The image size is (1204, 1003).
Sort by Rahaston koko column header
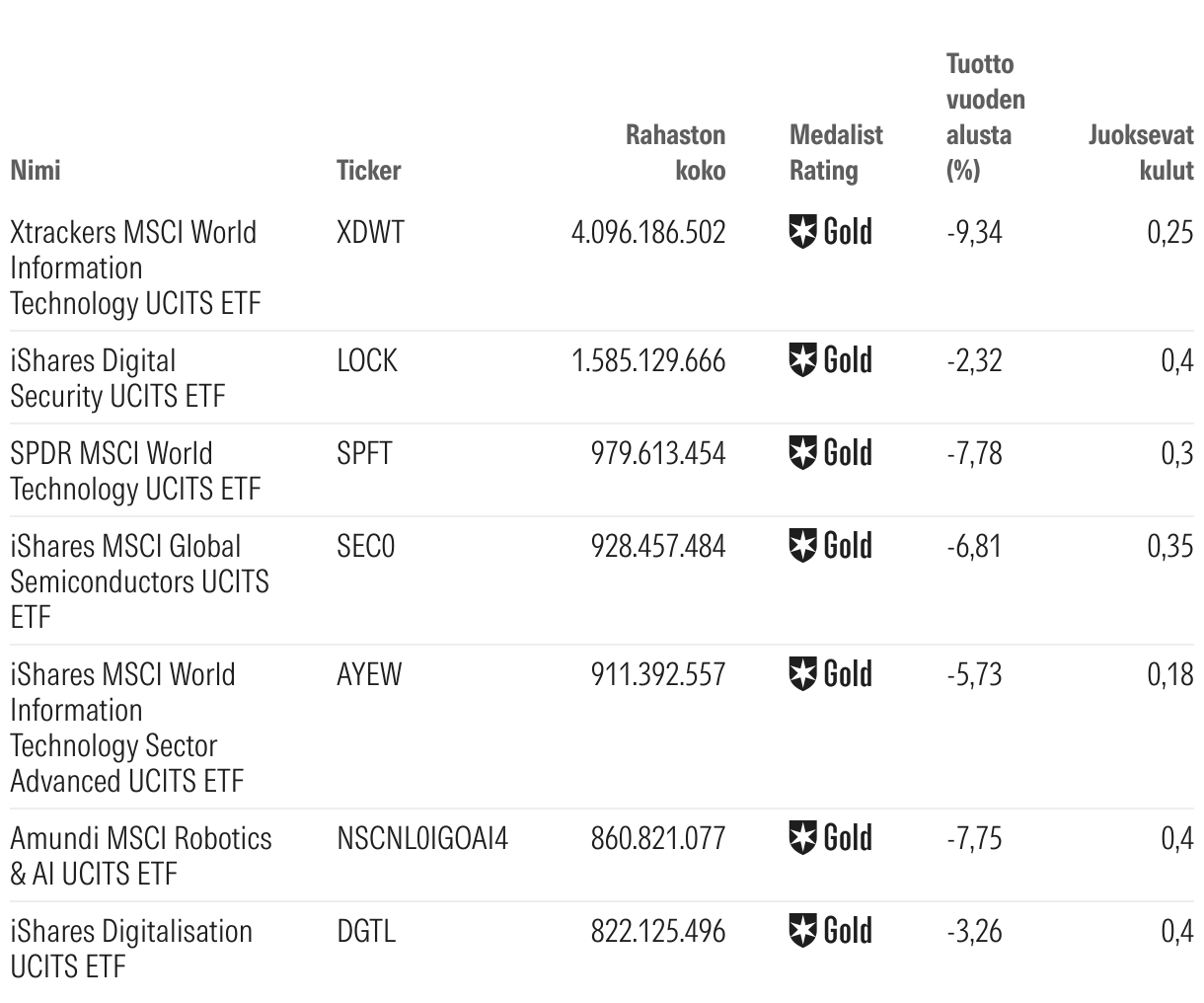click(676, 152)
